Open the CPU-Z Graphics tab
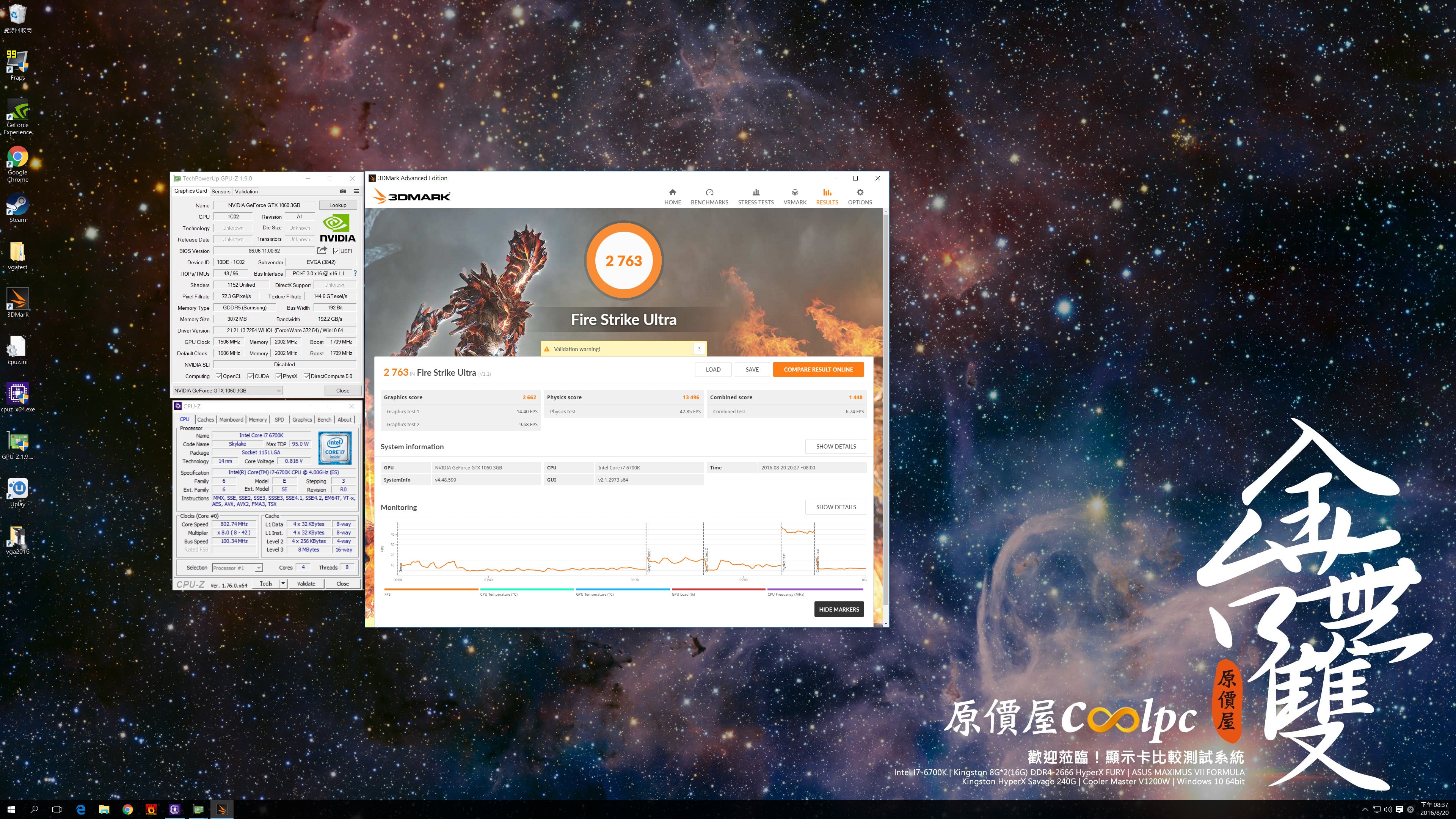The width and height of the screenshot is (1456, 819). (x=302, y=419)
